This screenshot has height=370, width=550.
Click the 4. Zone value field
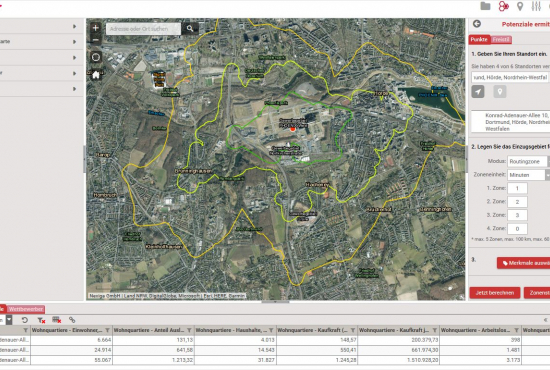[517, 229]
